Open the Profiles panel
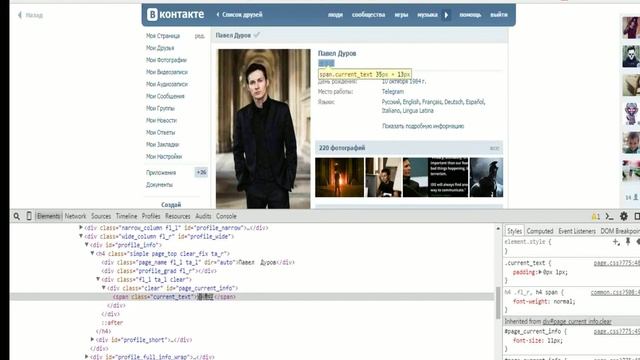The width and height of the screenshot is (640, 360). (151, 216)
